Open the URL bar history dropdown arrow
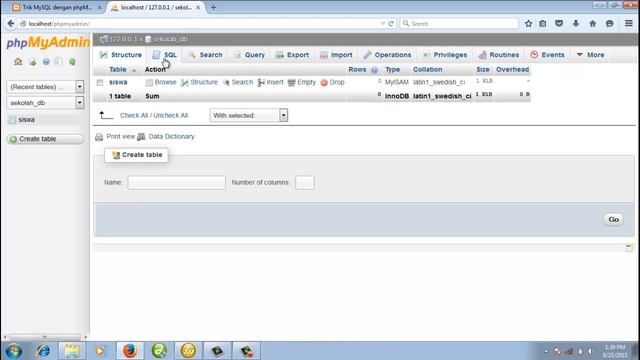Image resolution: width=640 pixels, height=360 pixels. coord(382,24)
